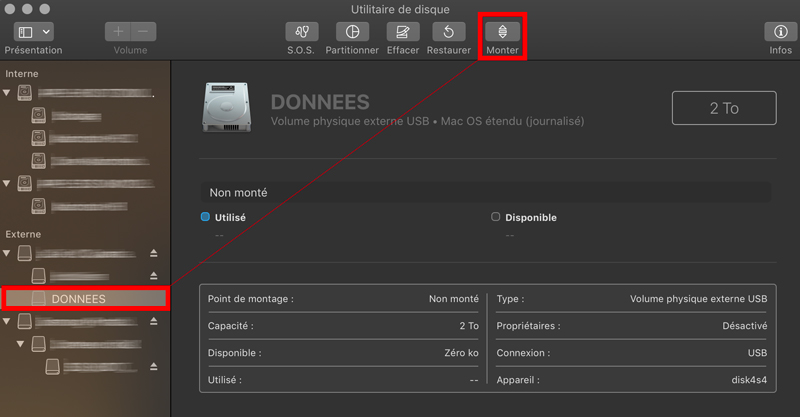Open the Présentation view dropdown
The width and height of the screenshot is (800, 417).
tap(33, 32)
